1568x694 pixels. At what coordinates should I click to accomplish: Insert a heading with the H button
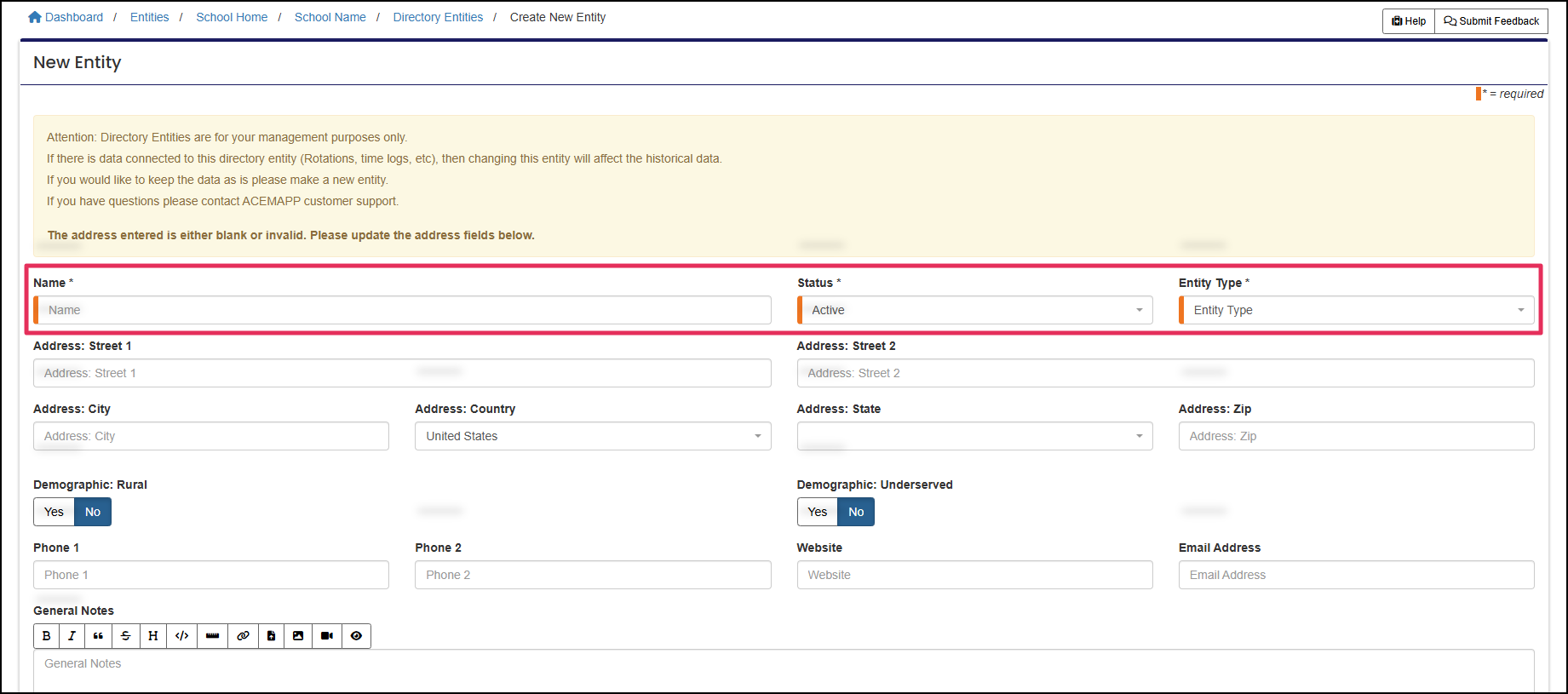[153, 636]
